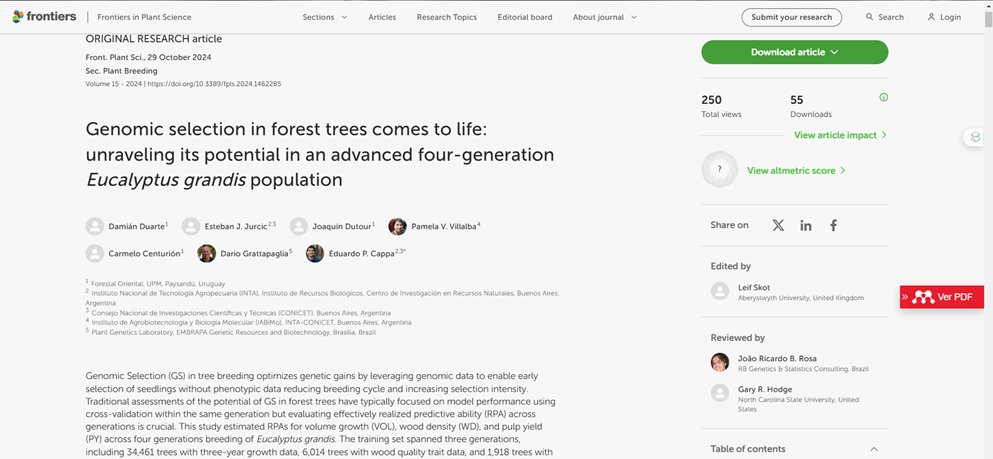The height and width of the screenshot is (459, 993).
Task: Open the Frontiers logo home link
Action: (44, 16)
